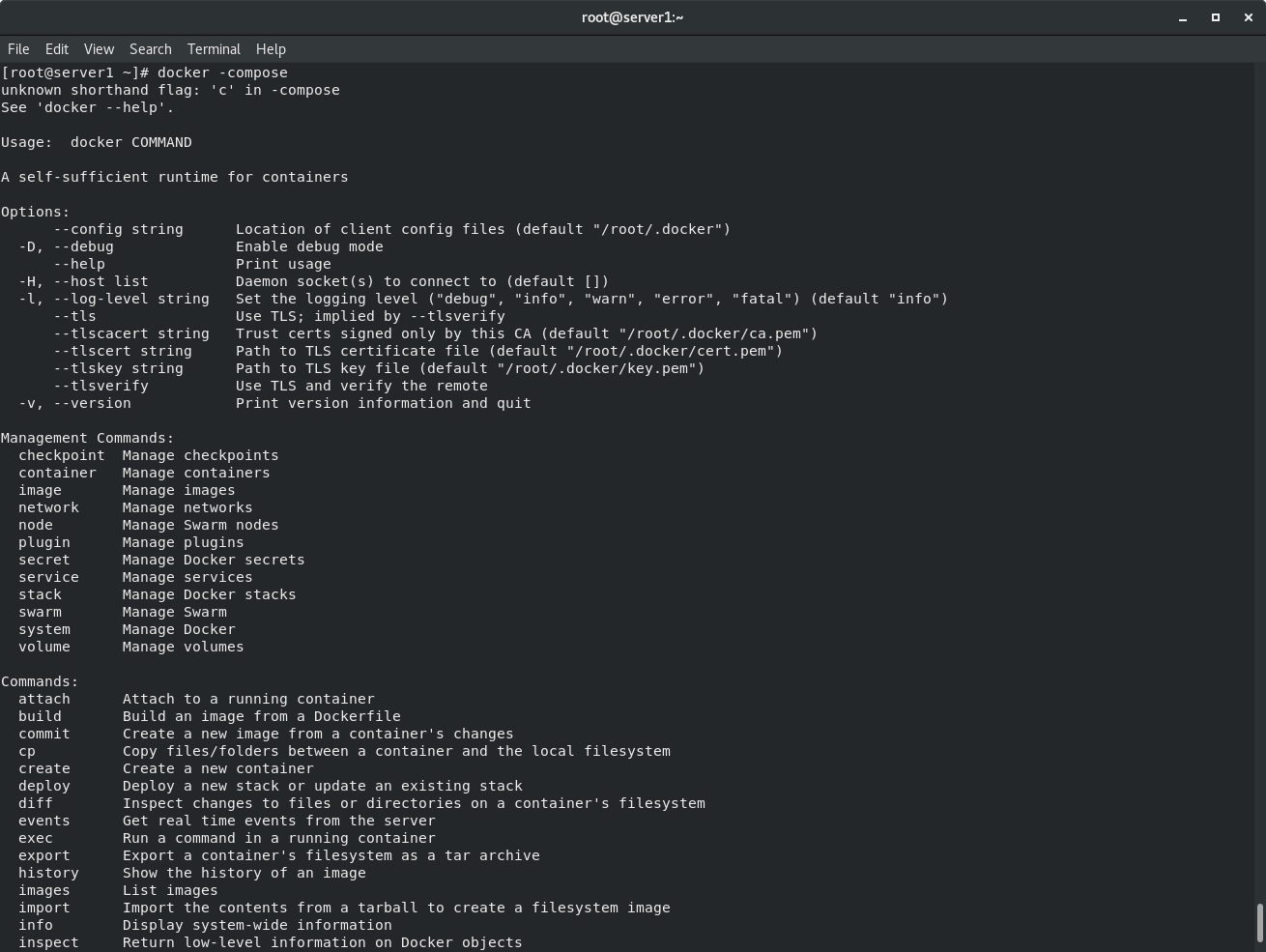Image resolution: width=1266 pixels, height=952 pixels.
Task: Click the 'secret' management command
Action: coord(44,560)
